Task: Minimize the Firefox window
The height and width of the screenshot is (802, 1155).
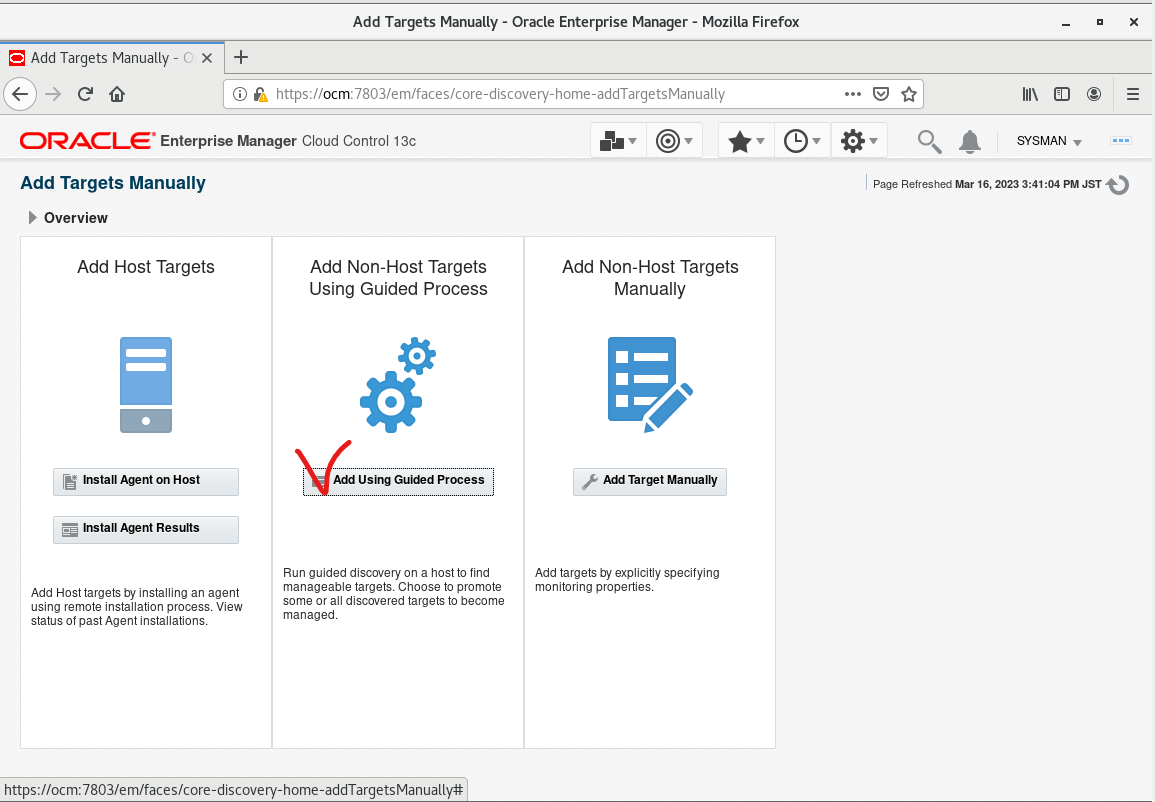Action: point(1065,22)
